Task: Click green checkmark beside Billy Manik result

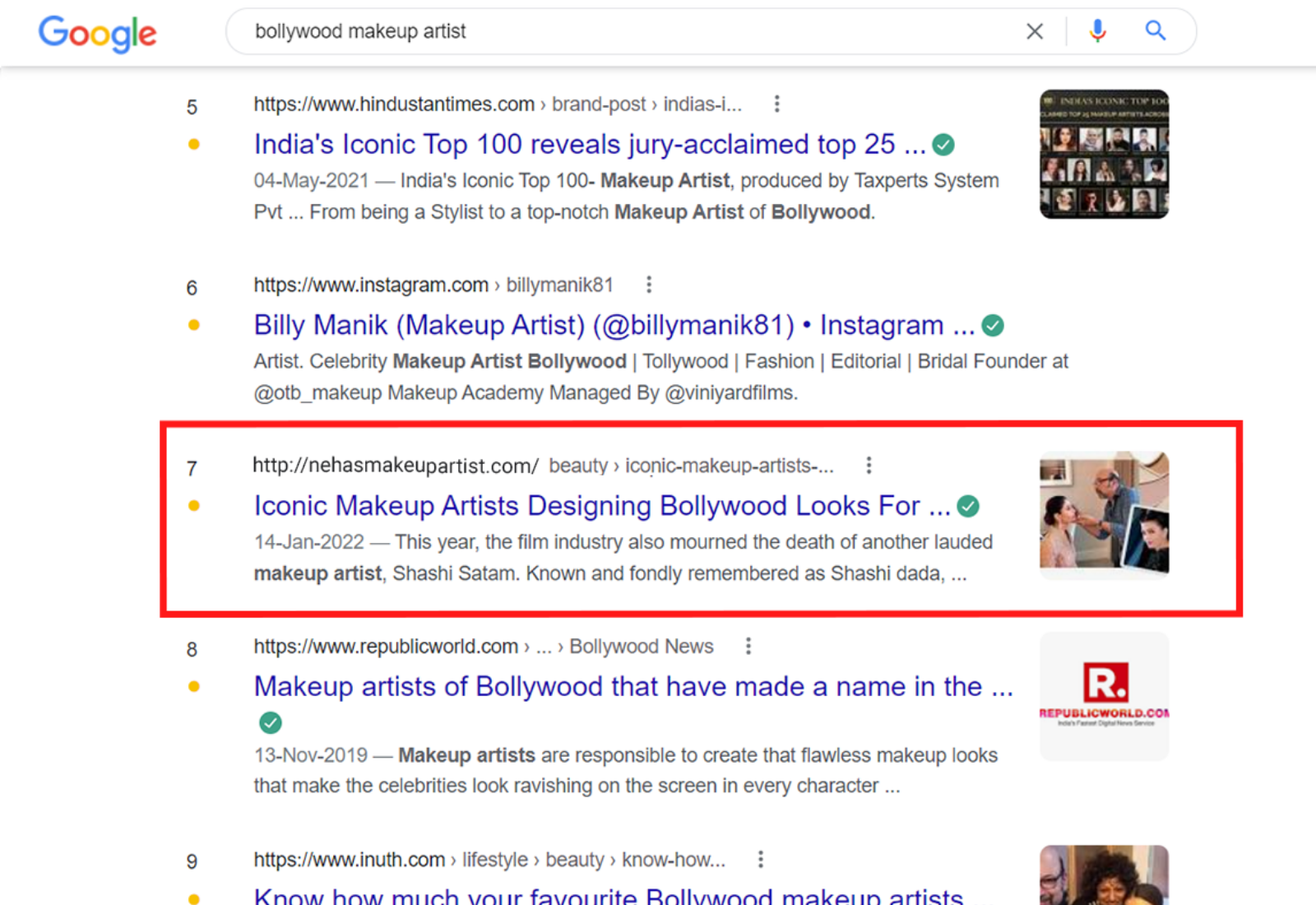Action: (x=993, y=326)
